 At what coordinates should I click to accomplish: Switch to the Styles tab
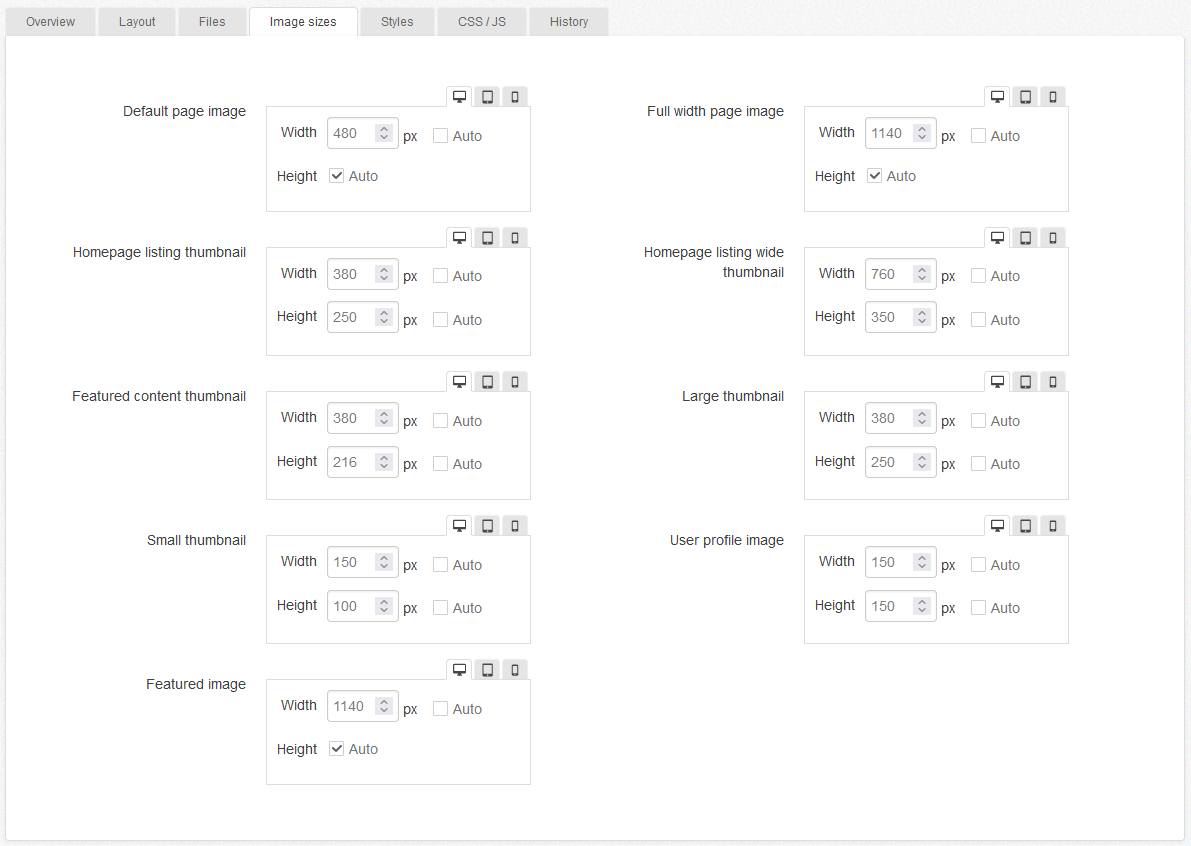(x=397, y=21)
